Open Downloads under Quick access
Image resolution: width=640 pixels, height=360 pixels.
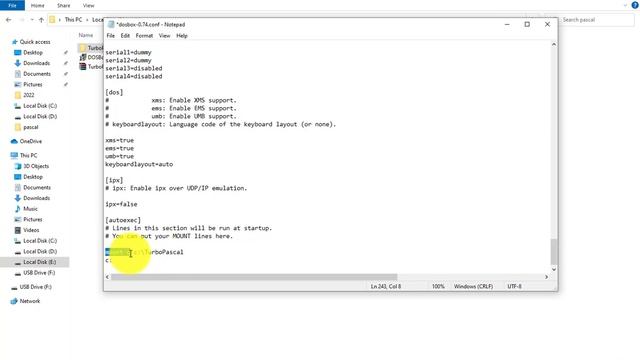point(36,63)
